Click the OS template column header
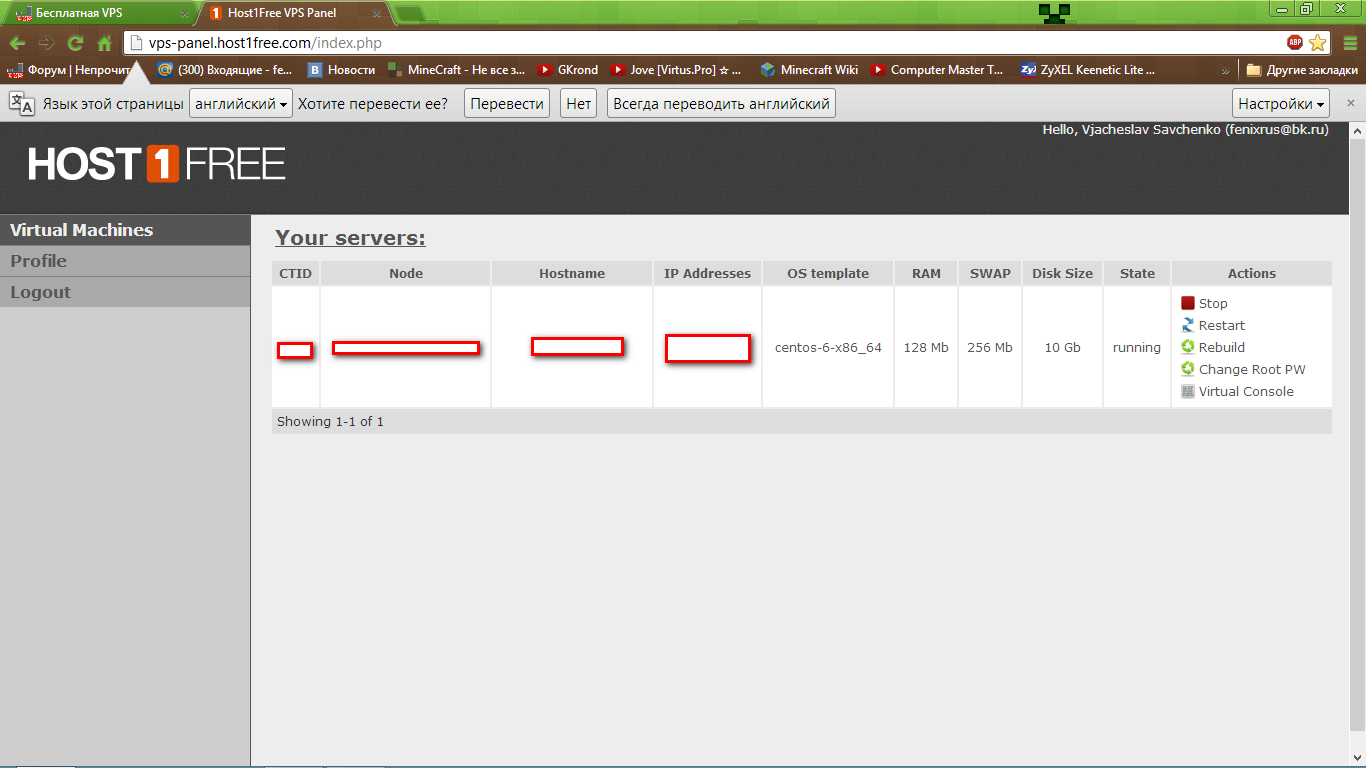This screenshot has width=1366, height=768. coord(828,273)
